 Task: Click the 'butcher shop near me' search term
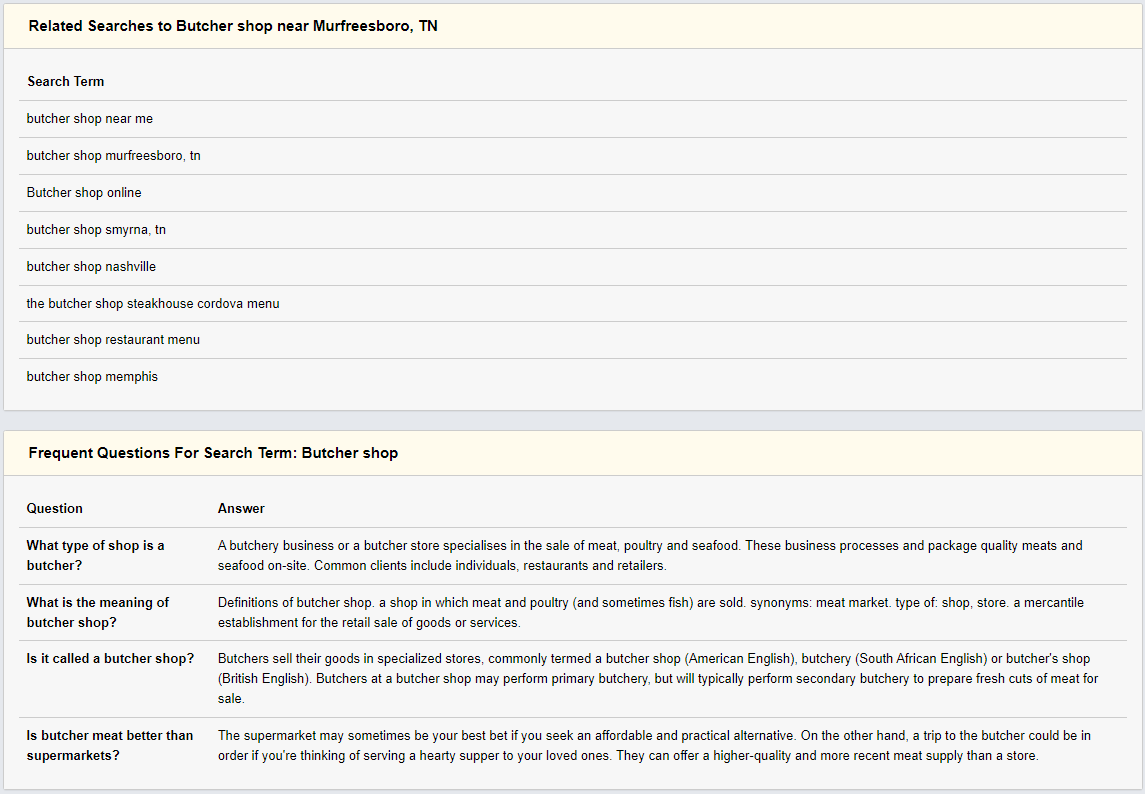click(90, 119)
